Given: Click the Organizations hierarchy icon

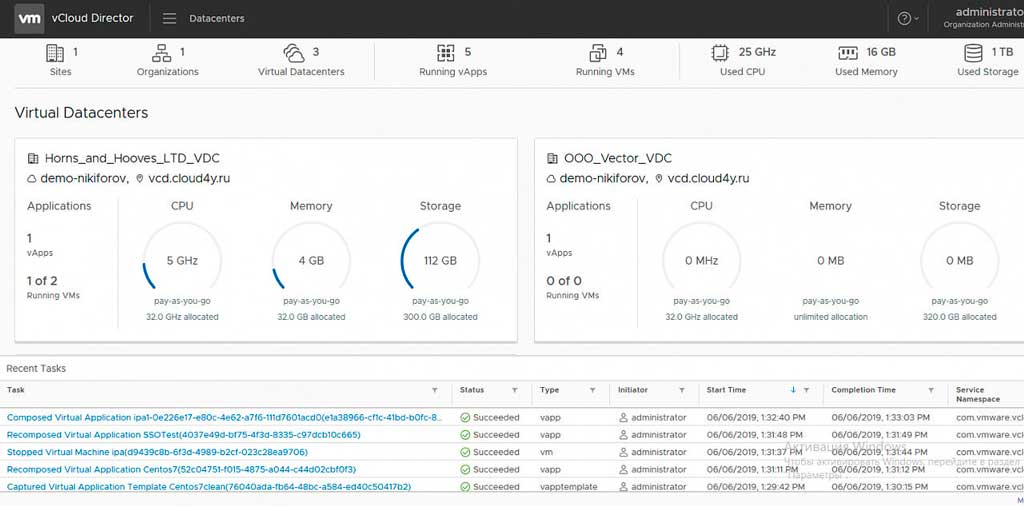Looking at the screenshot, I should 161,53.
